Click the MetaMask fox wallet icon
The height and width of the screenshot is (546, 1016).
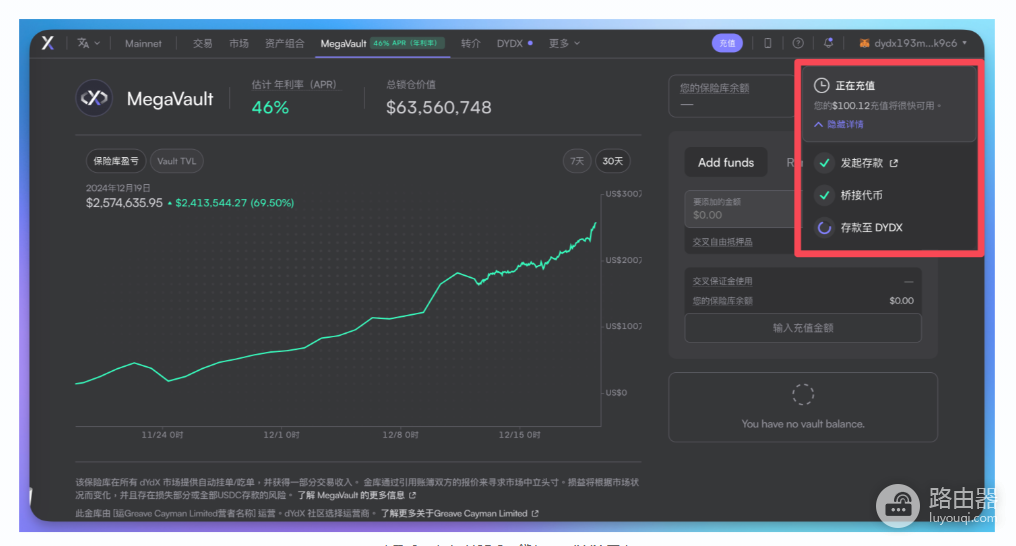coord(864,43)
